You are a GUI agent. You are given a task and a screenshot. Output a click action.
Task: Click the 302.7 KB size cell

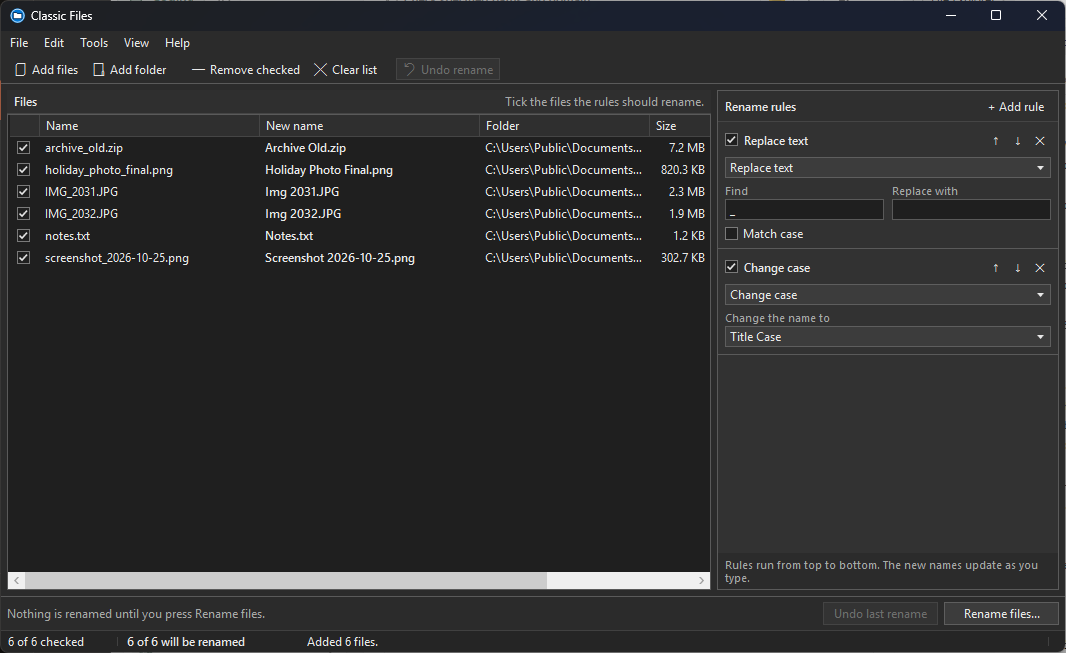(x=683, y=258)
